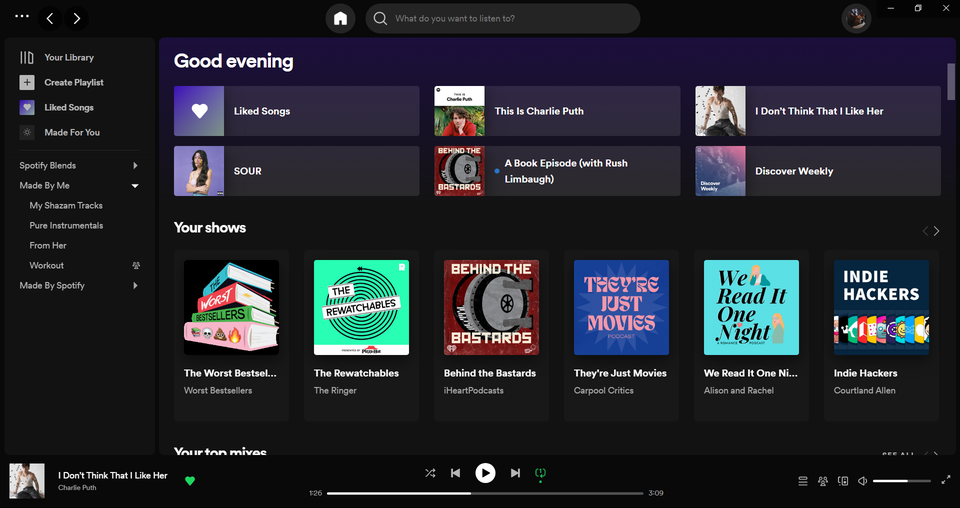Open the Pure Instrumentals playlist

[66, 225]
